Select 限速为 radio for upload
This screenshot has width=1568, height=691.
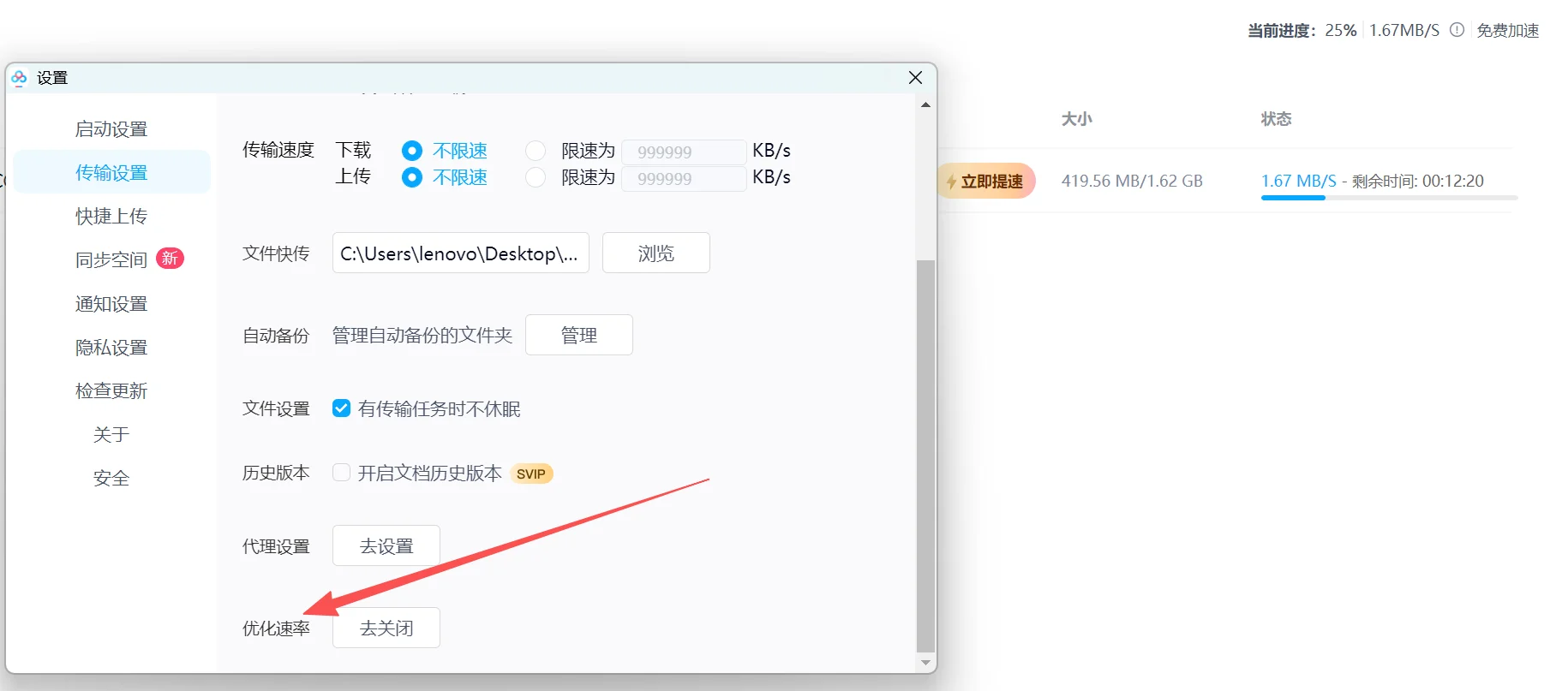[x=536, y=177]
